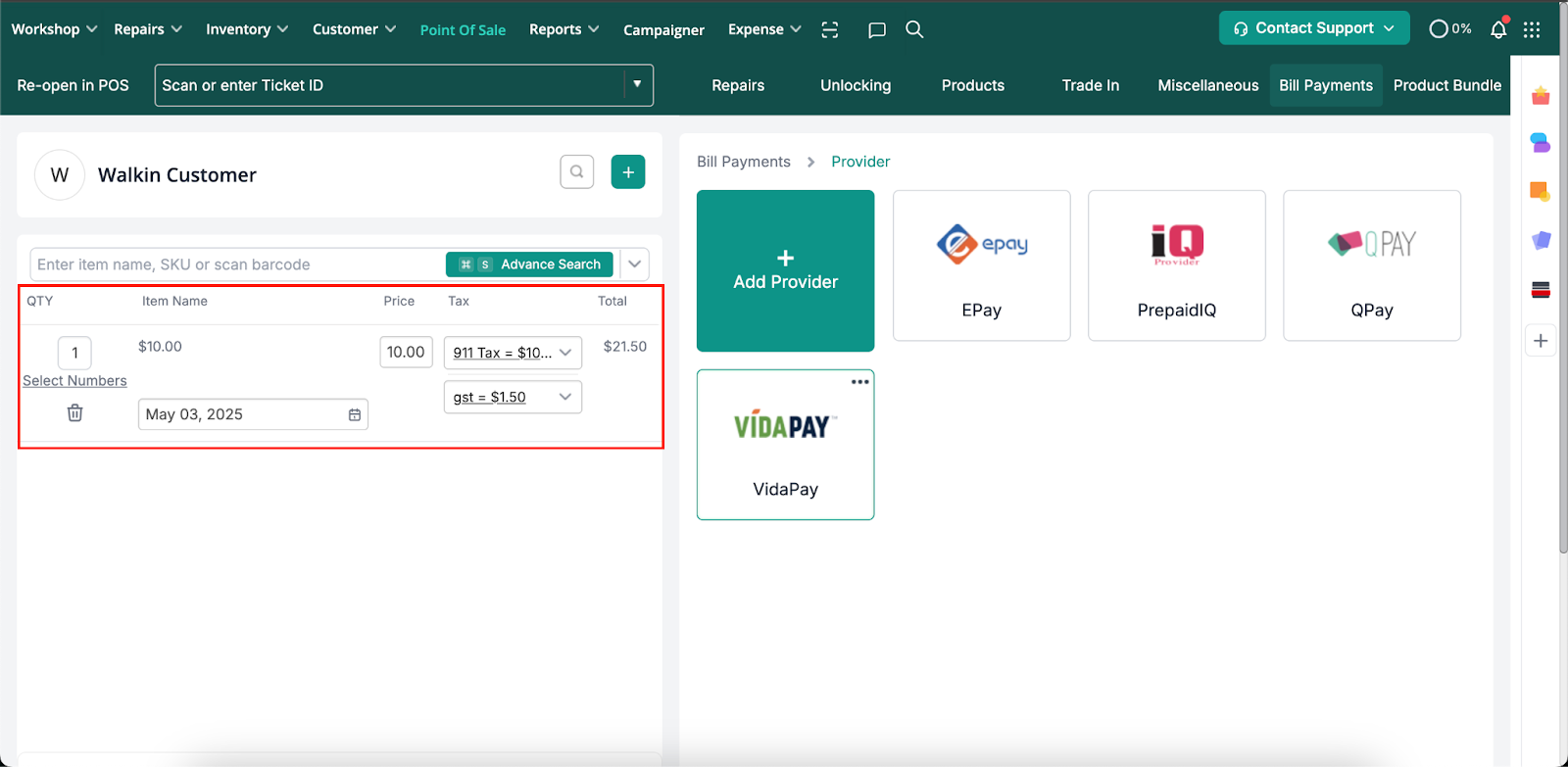Open the date picker calendar icon

point(355,414)
